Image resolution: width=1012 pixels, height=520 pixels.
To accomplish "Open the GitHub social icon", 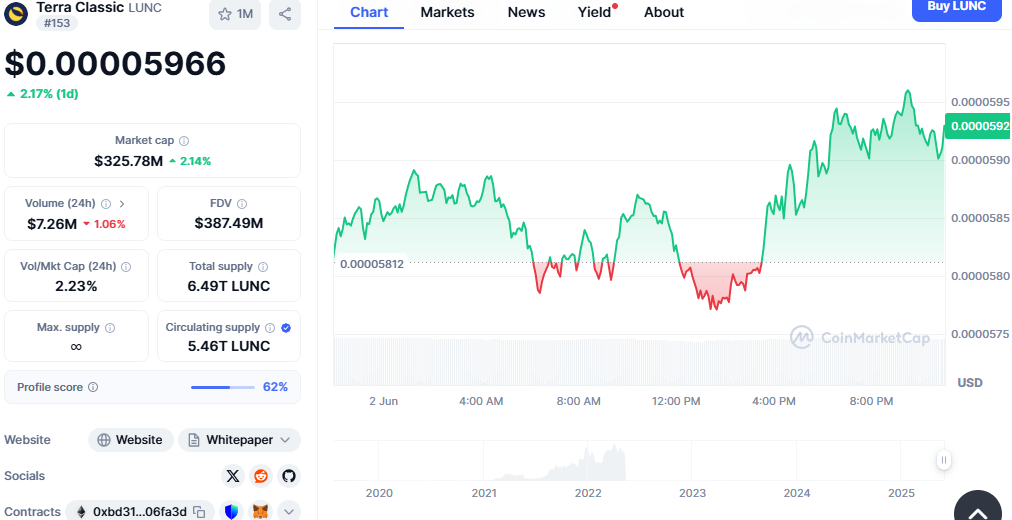I will click(x=288, y=476).
